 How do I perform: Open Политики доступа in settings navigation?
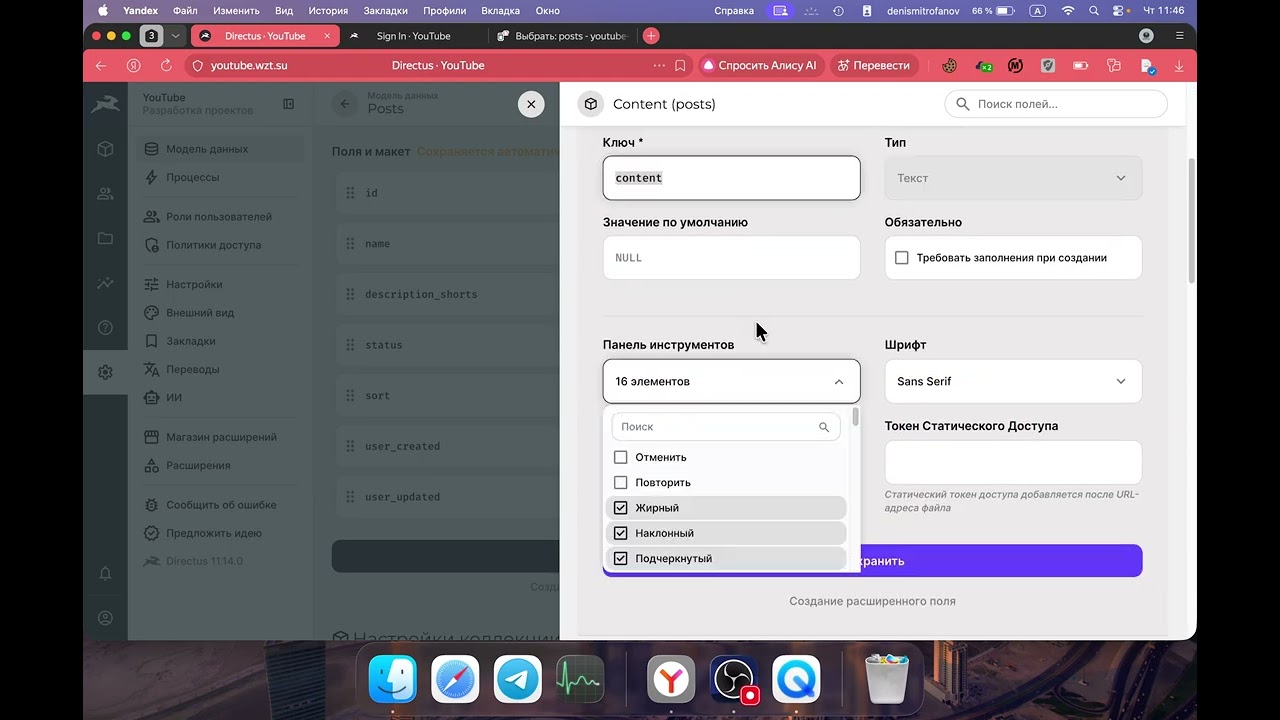pyautogui.click(x=220, y=245)
